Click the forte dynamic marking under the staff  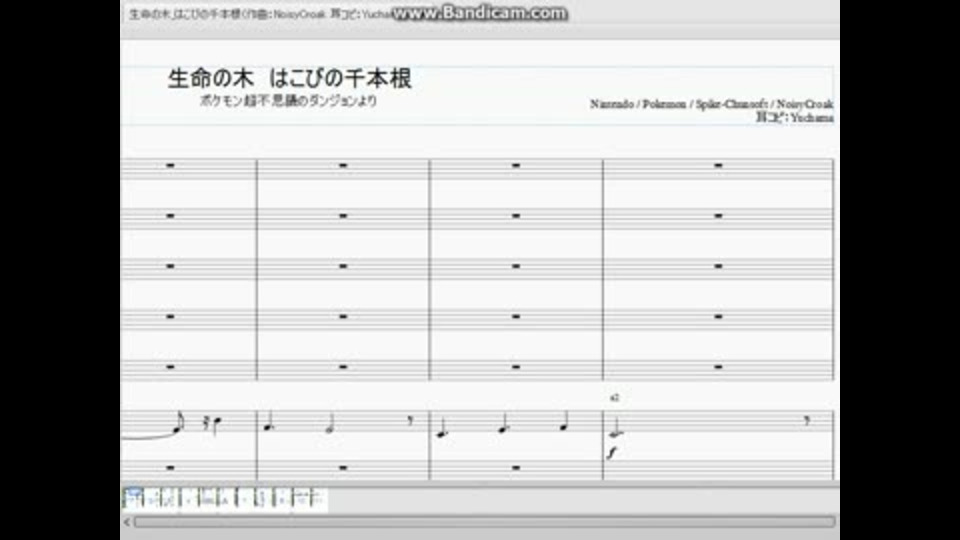[x=612, y=452]
